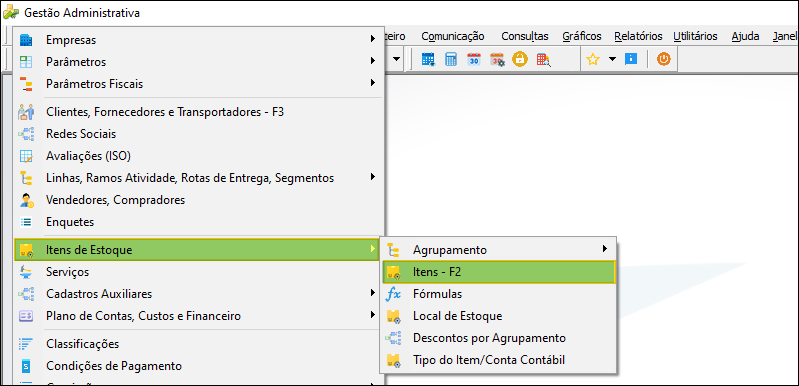Choose Fórmulas from the submenu
The width and height of the screenshot is (799, 386).
(x=499, y=294)
